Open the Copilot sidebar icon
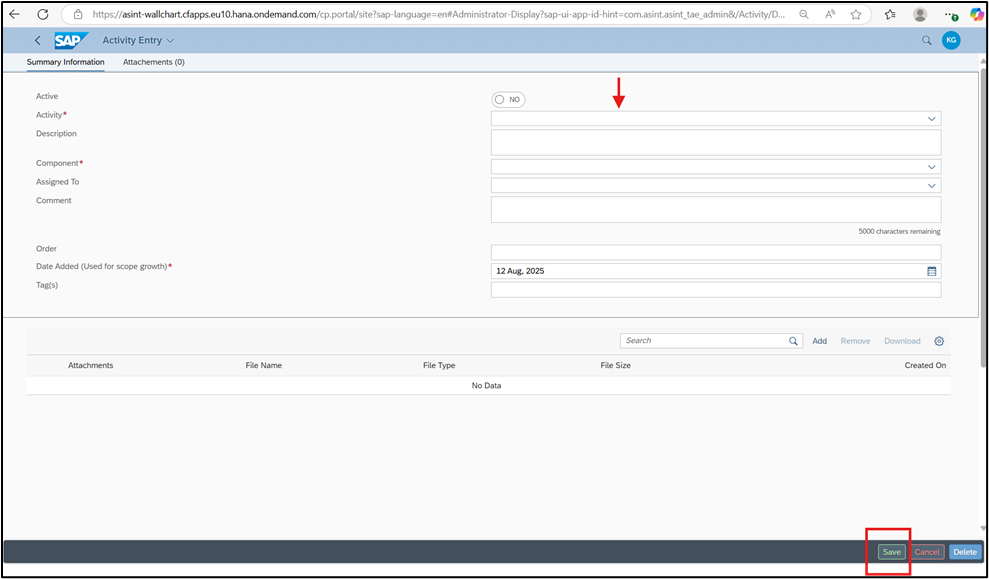Image resolution: width=989 pixels, height=579 pixels. tap(976, 14)
